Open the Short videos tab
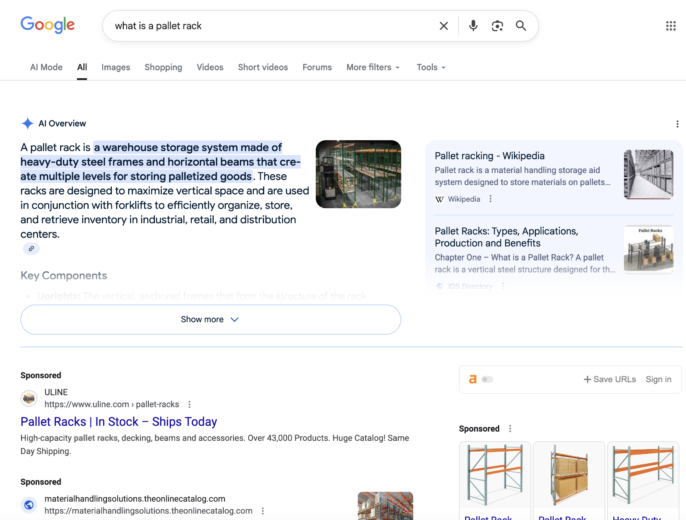The image size is (686, 520). click(263, 67)
